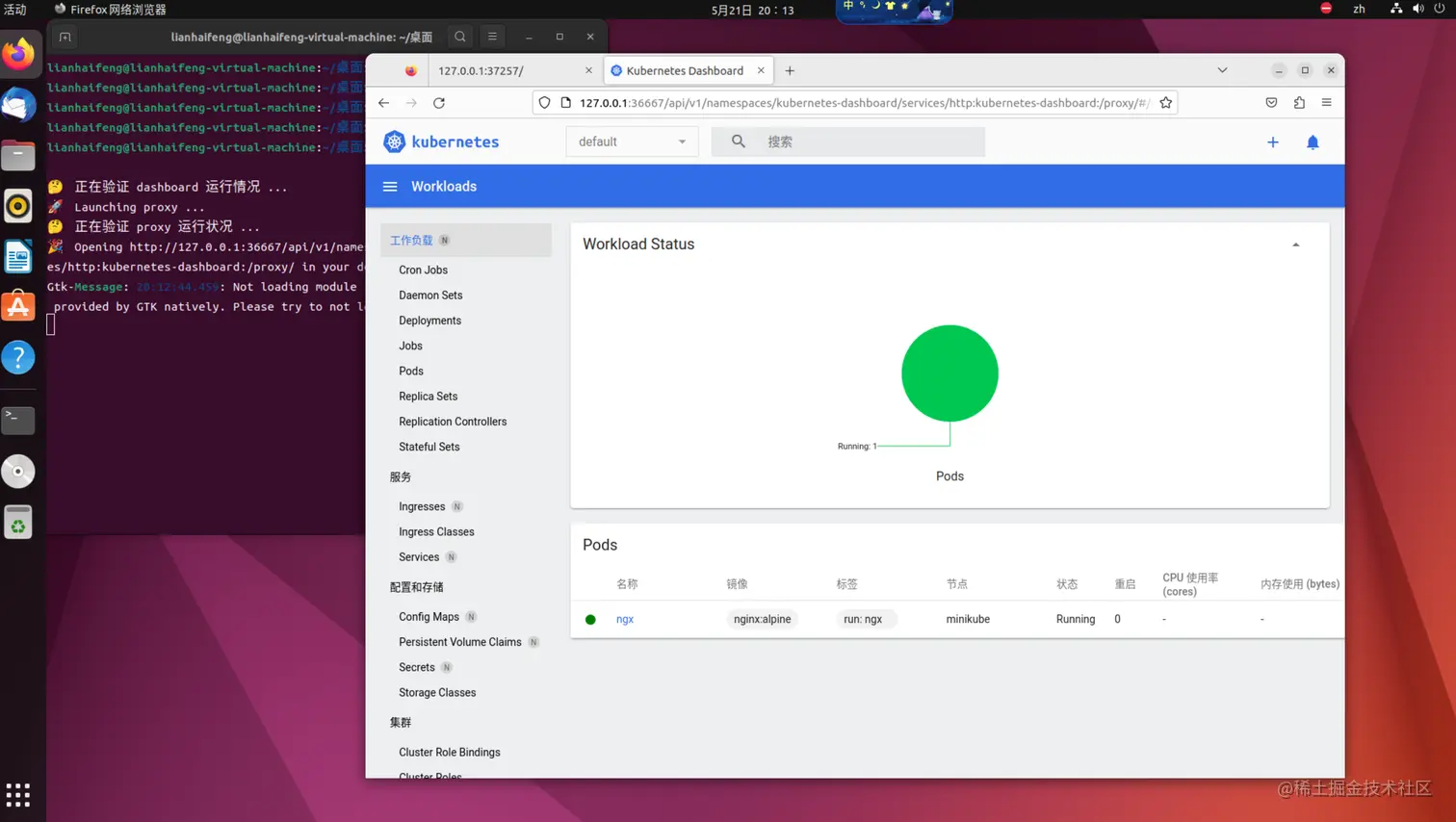The height and width of the screenshot is (822, 1456).
Task: Open Firefox extensions puzzle icon
Action: pos(1299,103)
